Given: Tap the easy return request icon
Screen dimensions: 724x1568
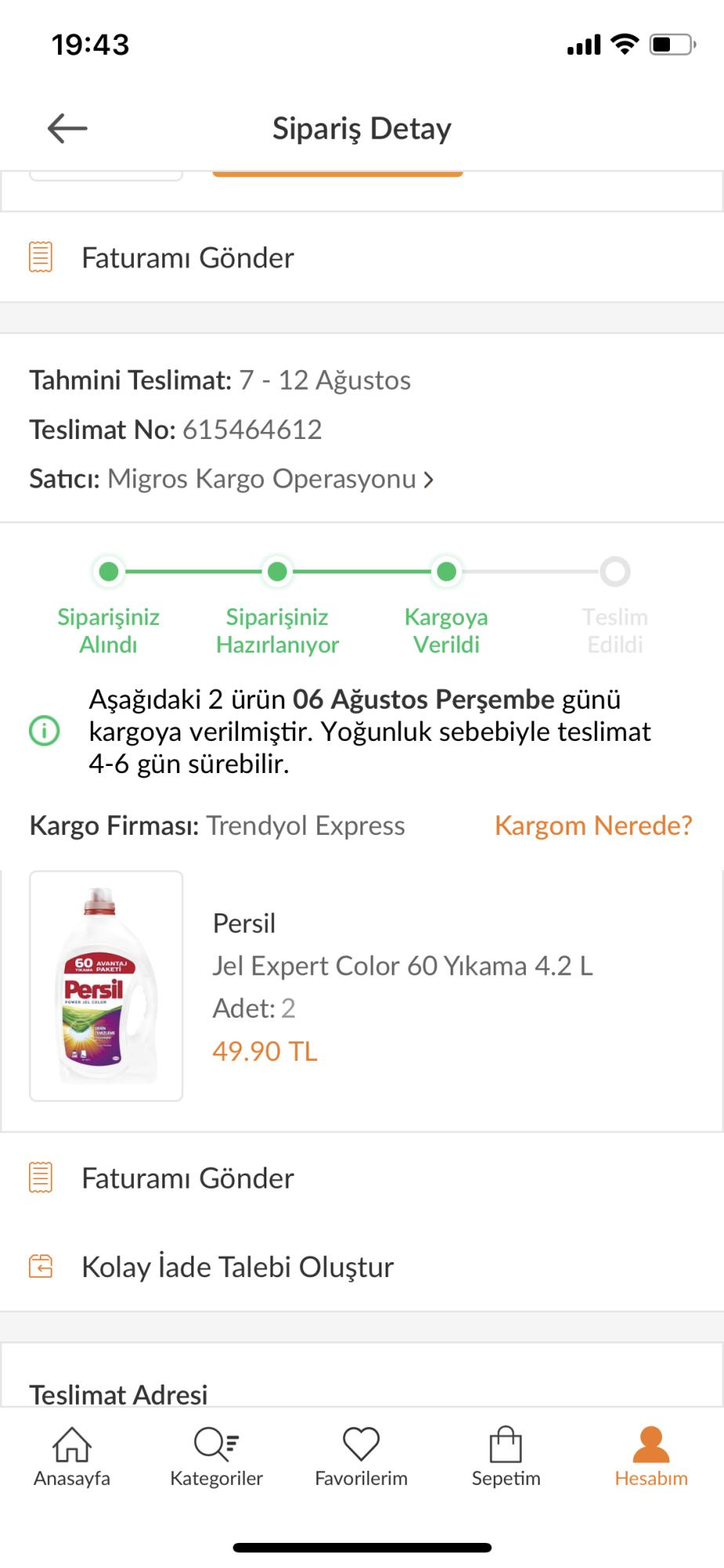Looking at the screenshot, I should (41, 1266).
